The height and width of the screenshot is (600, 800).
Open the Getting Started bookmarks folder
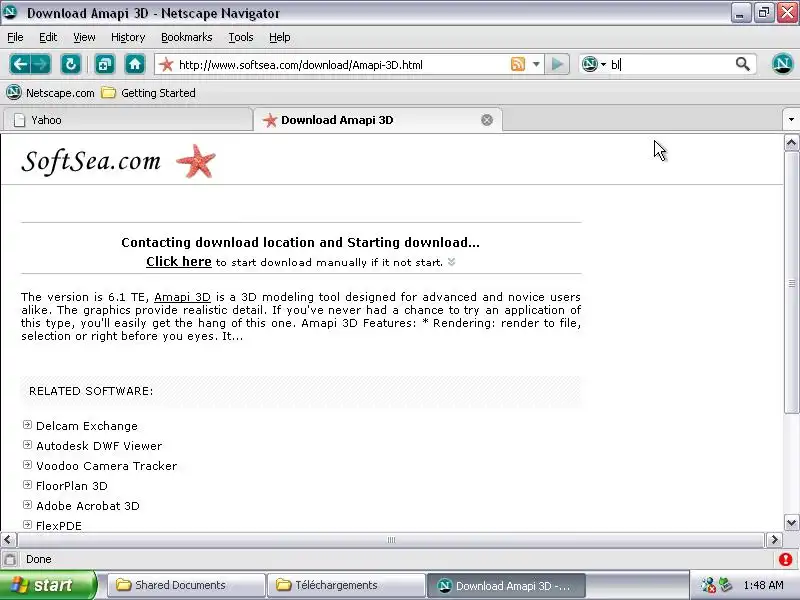[148, 93]
